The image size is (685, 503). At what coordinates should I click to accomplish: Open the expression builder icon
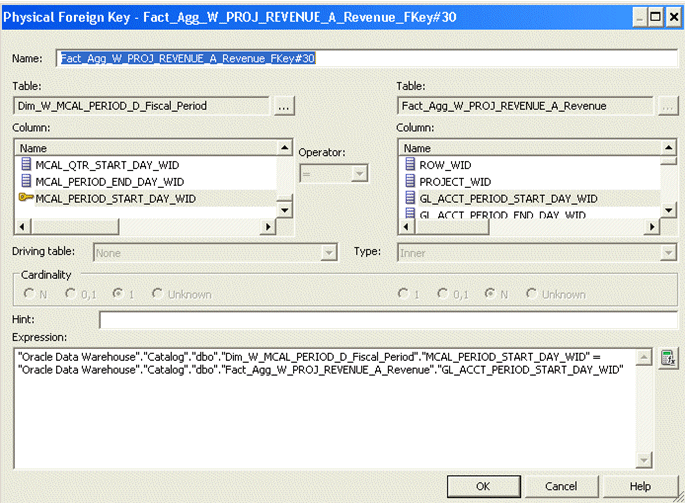(668, 357)
